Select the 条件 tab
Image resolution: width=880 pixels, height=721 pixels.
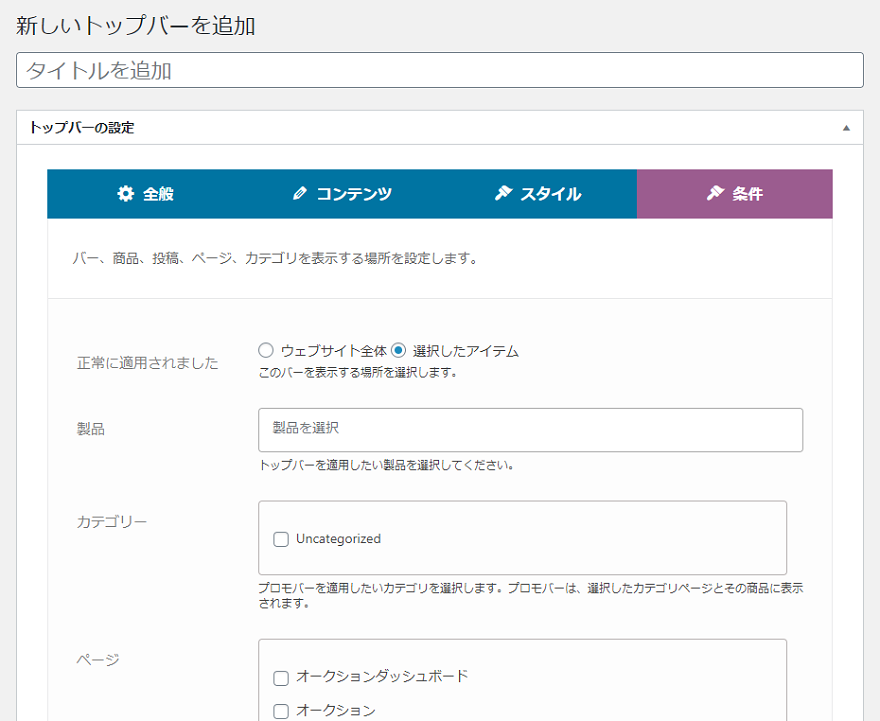click(x=735, y=194)
